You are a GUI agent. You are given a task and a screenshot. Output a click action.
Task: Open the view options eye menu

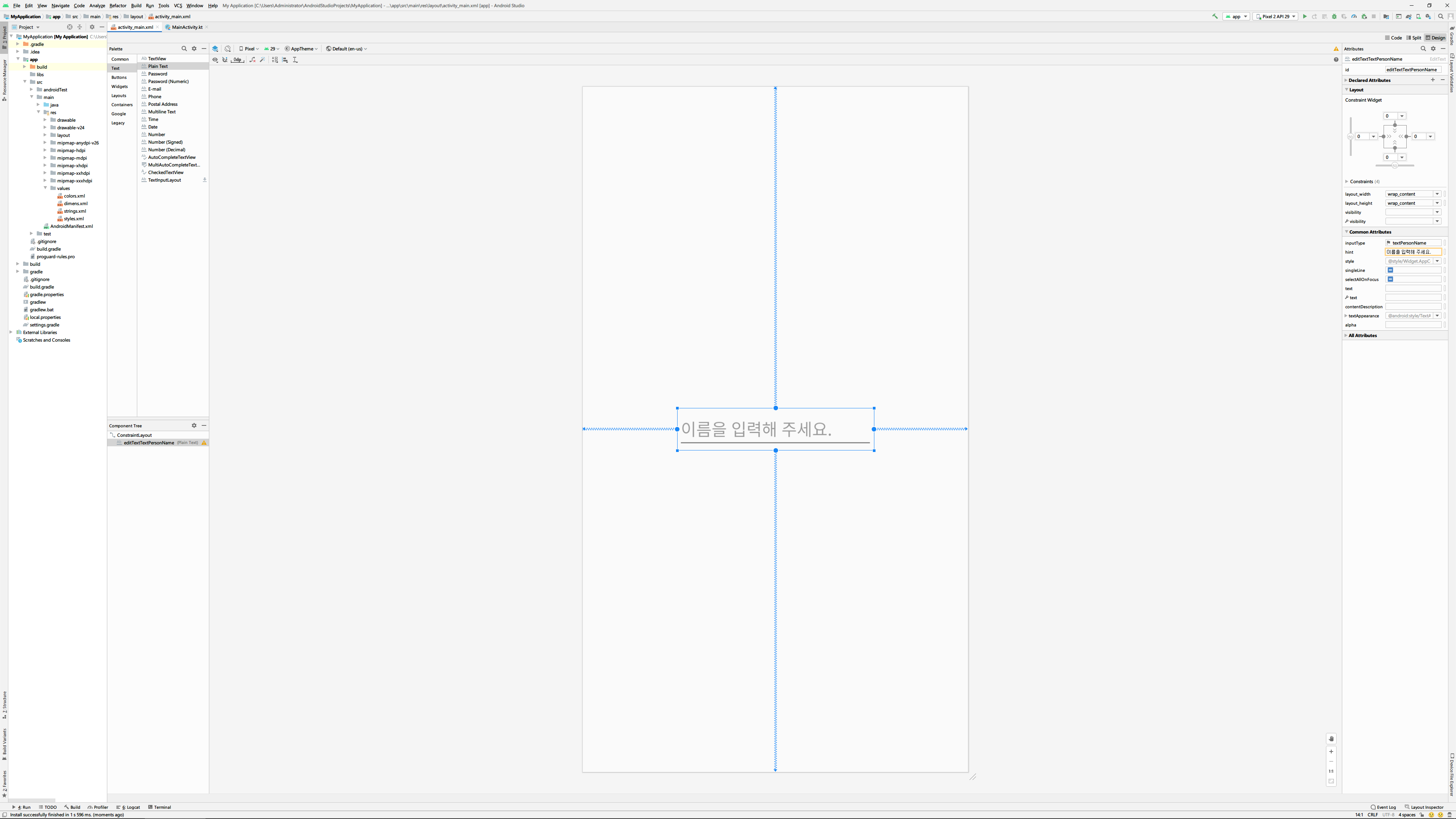pyautogui.click(x=215, y=60)
